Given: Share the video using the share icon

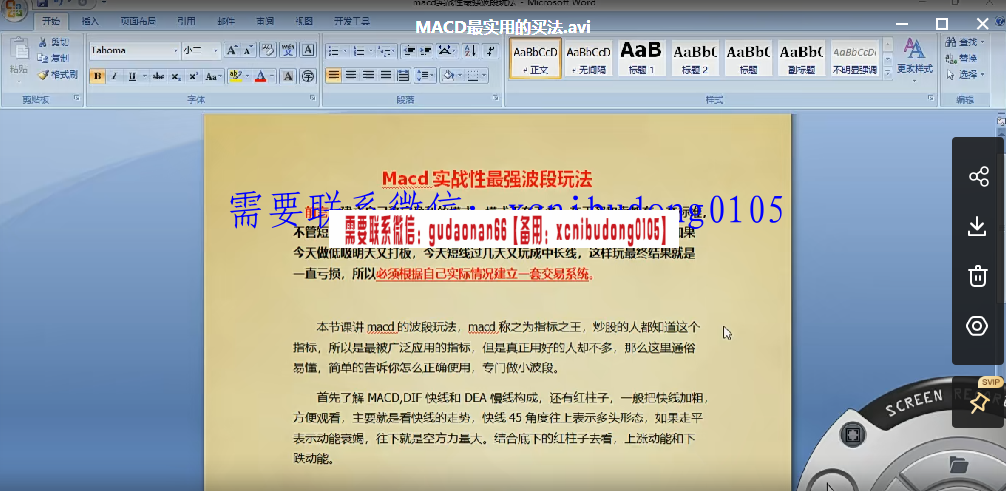Looking at the screenshot, I should [978, 177].
